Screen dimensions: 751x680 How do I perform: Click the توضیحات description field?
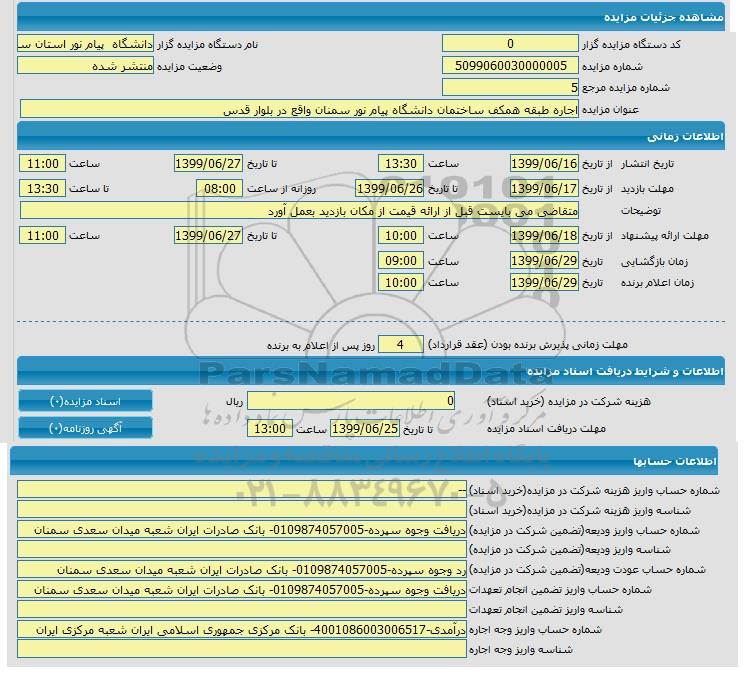point(299,211)
